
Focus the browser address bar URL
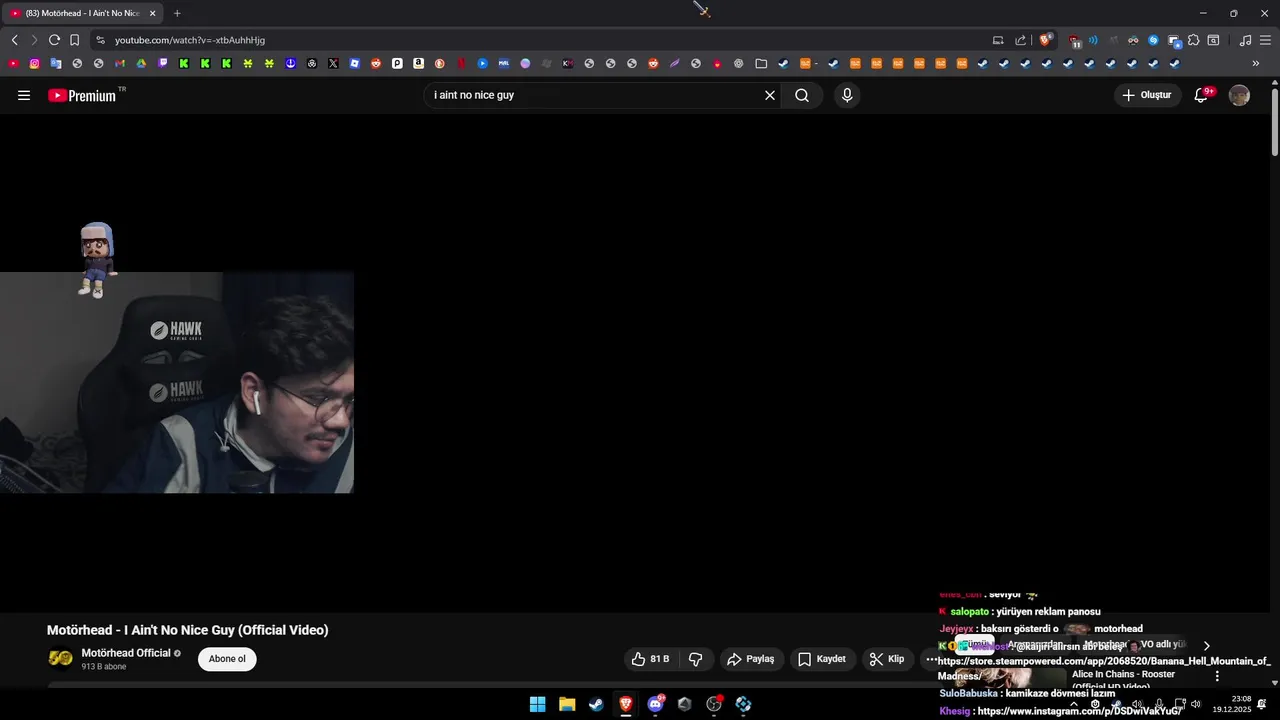190,40
